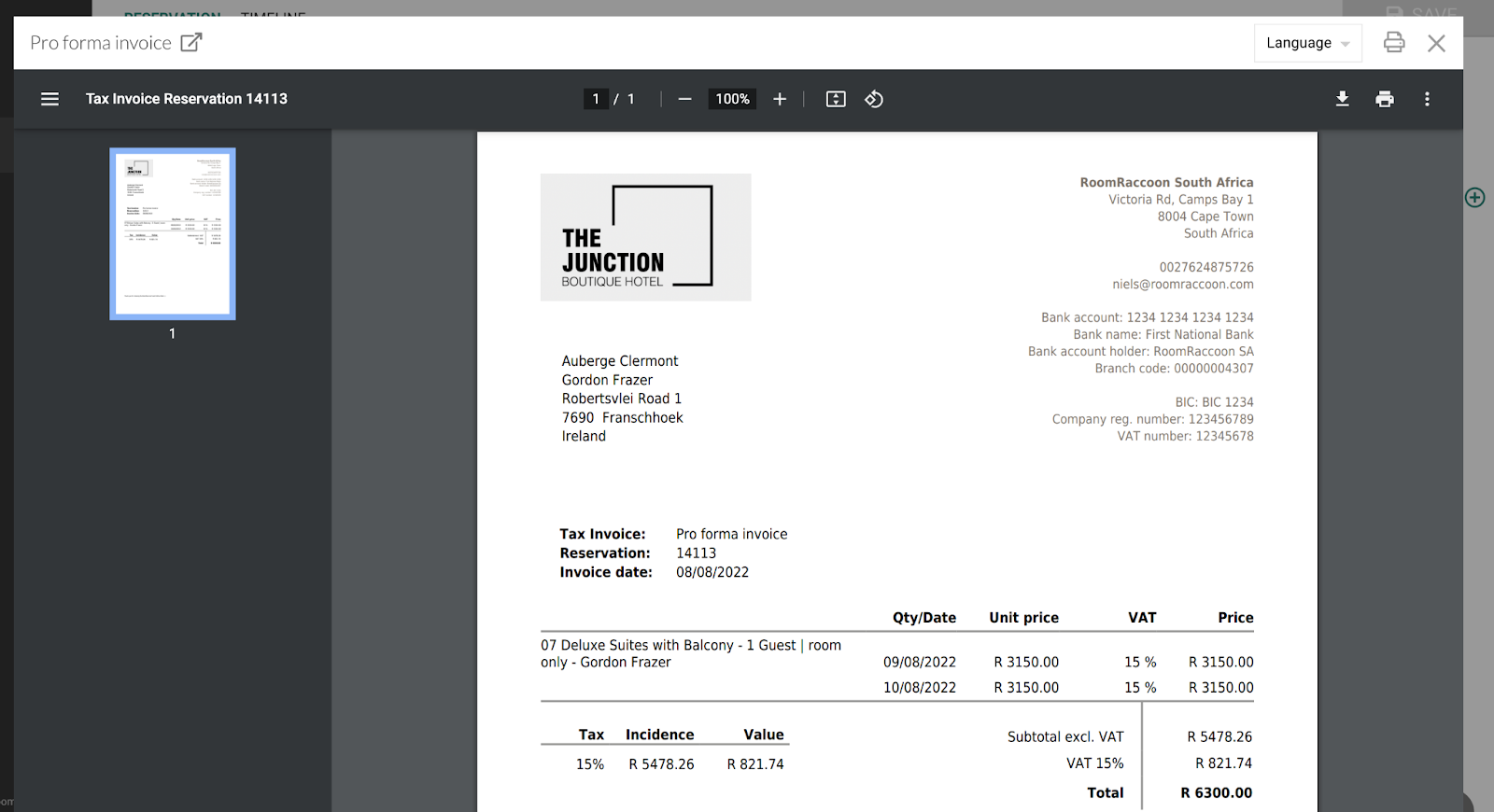
Task: Rotate the PDF counterclockwise
Action: [874, 99]
